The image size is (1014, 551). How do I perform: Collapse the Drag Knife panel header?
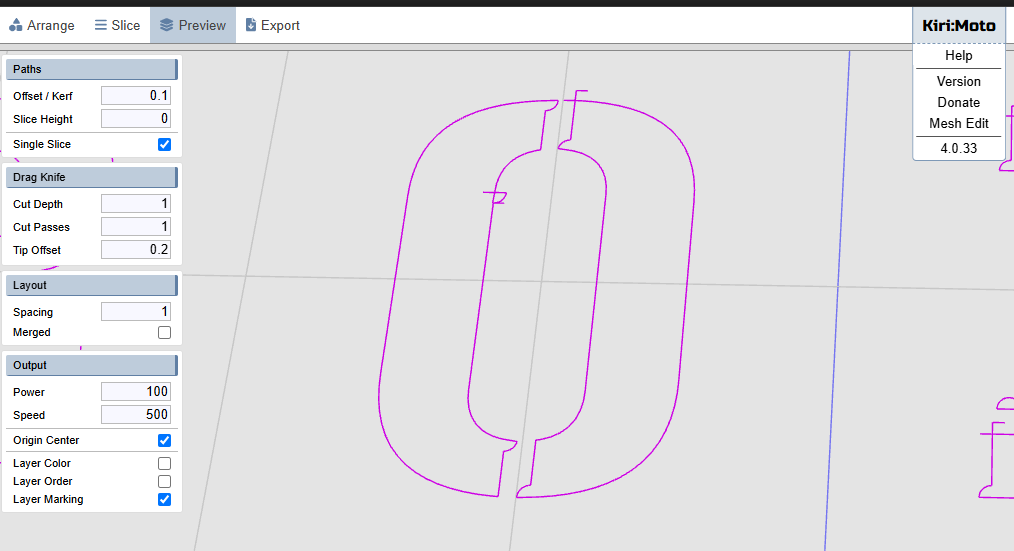tap(92, 177)
